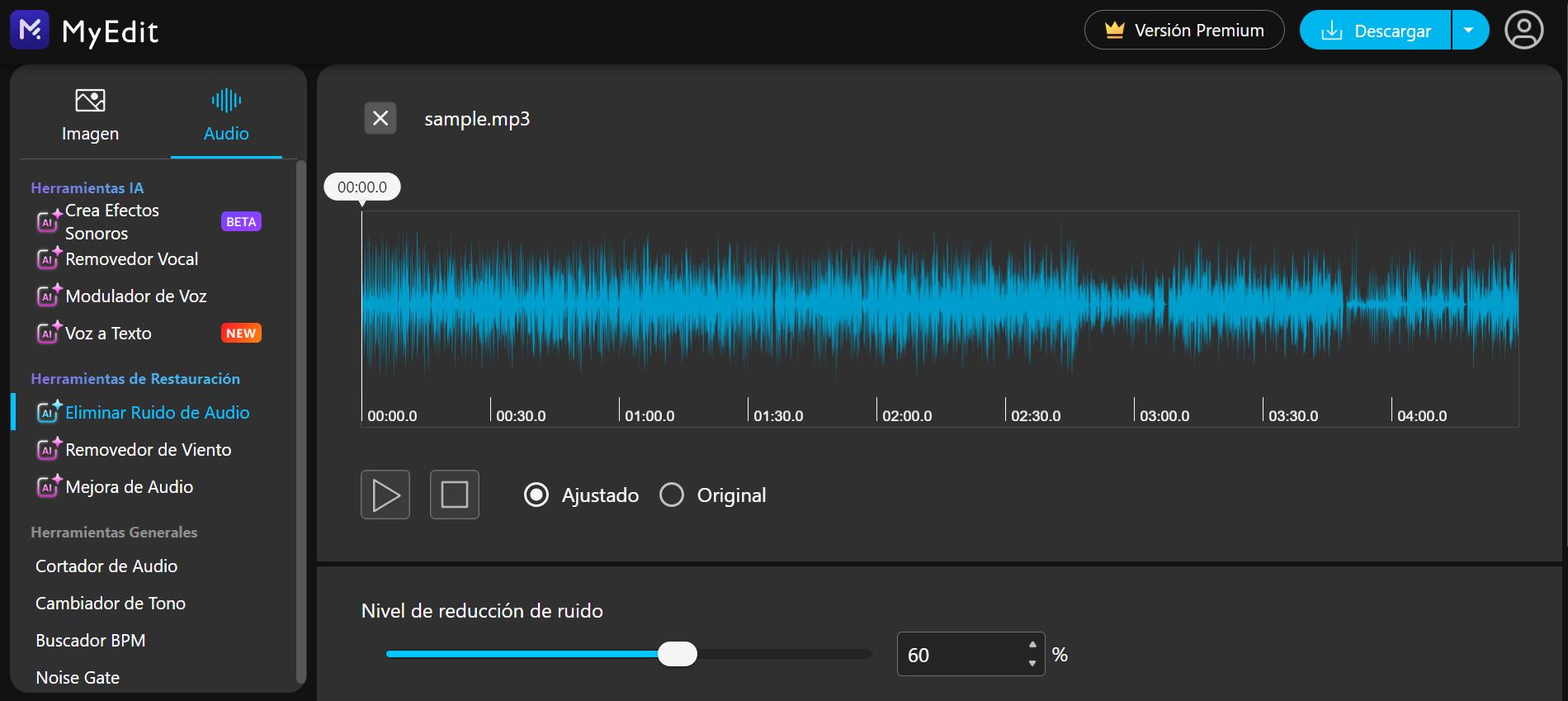Click the Descargar button
Image resolution: width=1568 pixels, height=701 pixels.
[x=1375, y=30]
